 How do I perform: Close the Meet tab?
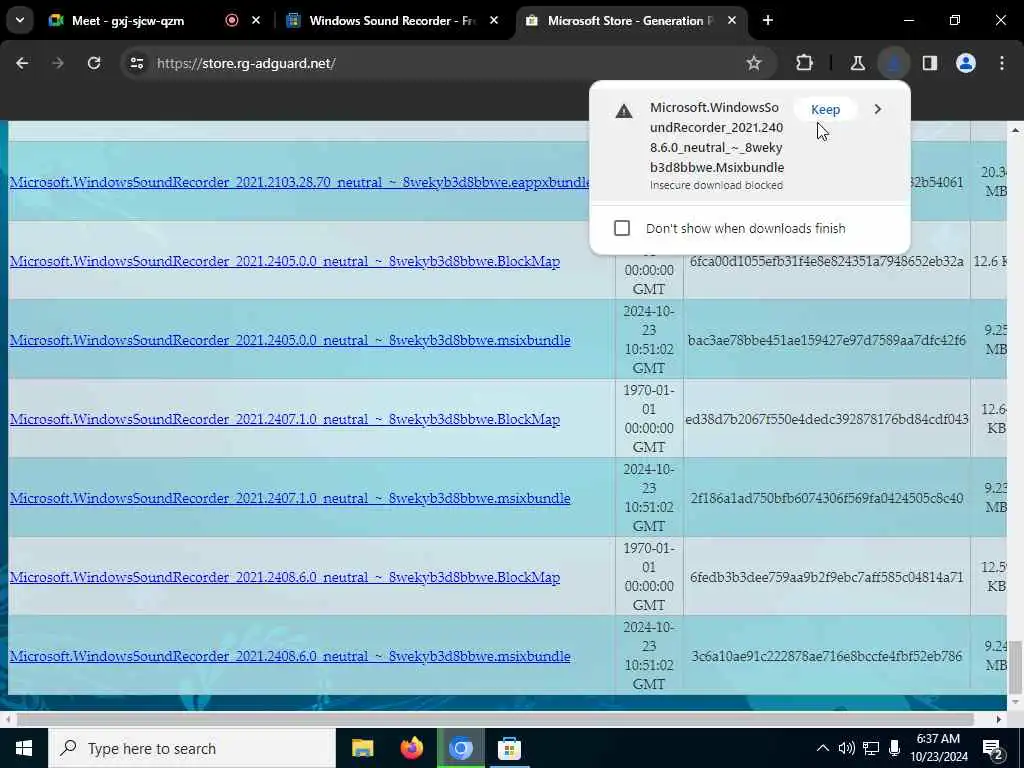tap(256, 20)
